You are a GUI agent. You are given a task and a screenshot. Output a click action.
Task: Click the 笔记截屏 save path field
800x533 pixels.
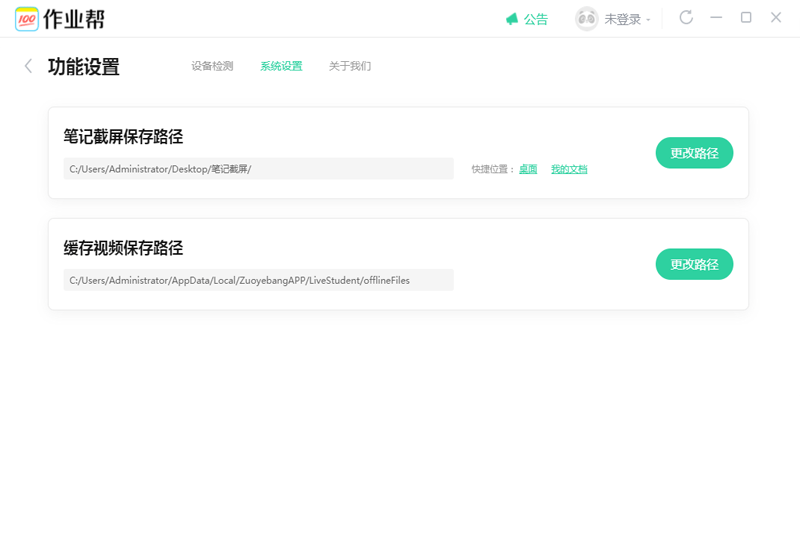(x=258, y=169)
